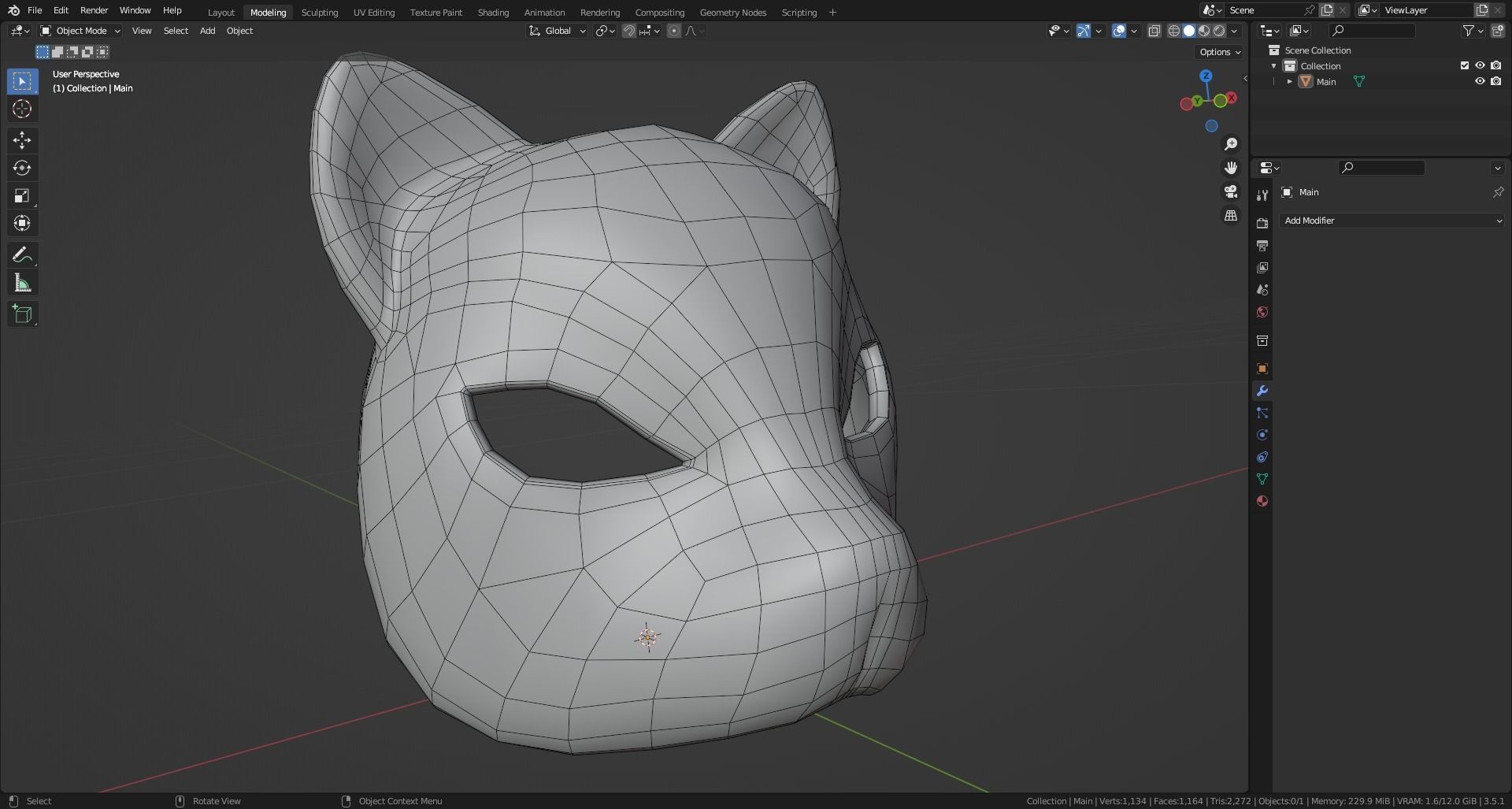Toggle viewport gizmos button
This screenshot has height=809, width=1512.
[x=1084, y=31]
